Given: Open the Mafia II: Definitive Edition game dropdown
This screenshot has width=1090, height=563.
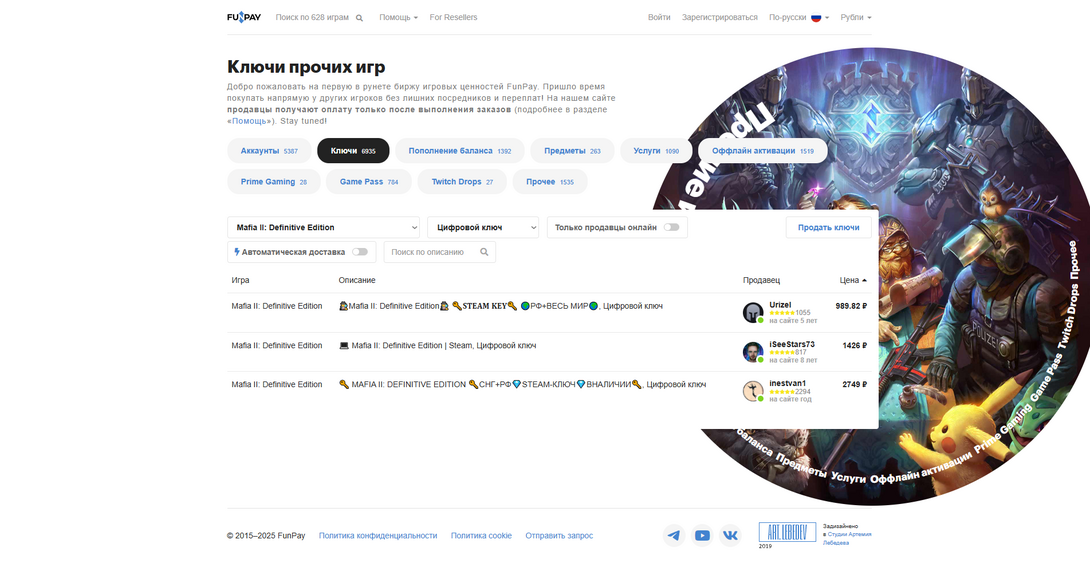Looking at the screenshot, I should 323,227.
